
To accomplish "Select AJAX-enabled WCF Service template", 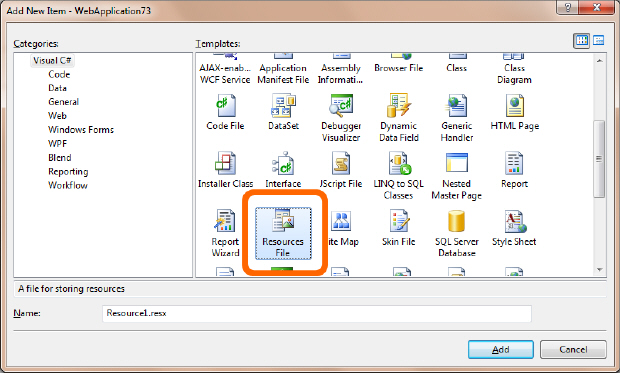I will [225, 70].
